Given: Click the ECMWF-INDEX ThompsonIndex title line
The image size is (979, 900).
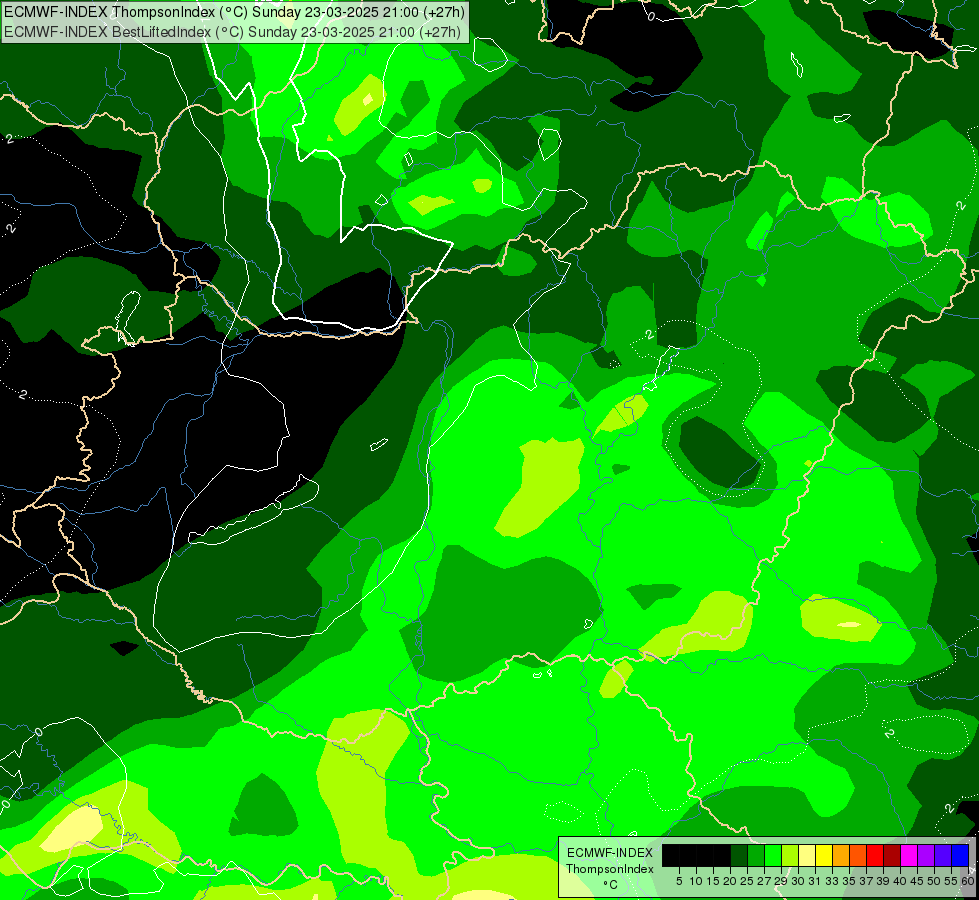Looking at the screenshot, I should tap(234, 12).
